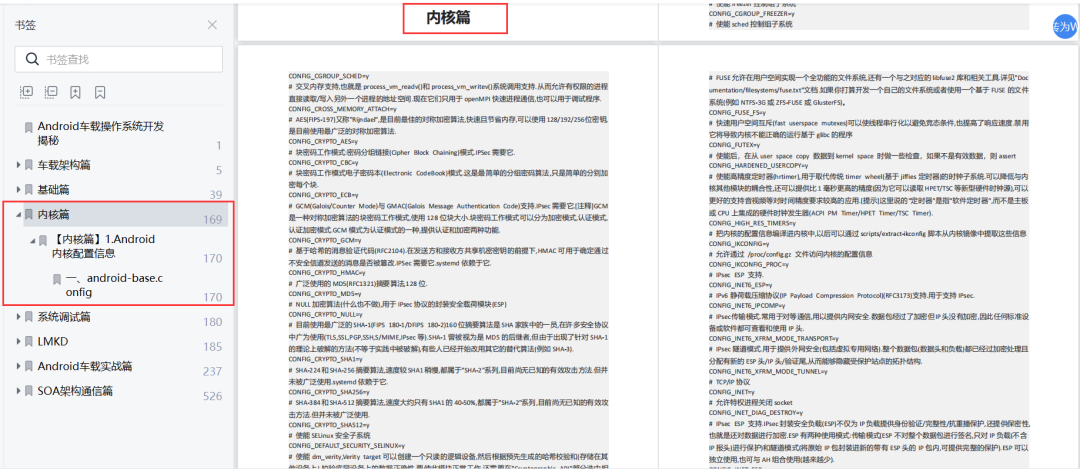
Task: Click the line CONFIG_IKCONFIG_PROC=y
Action: 750,264
